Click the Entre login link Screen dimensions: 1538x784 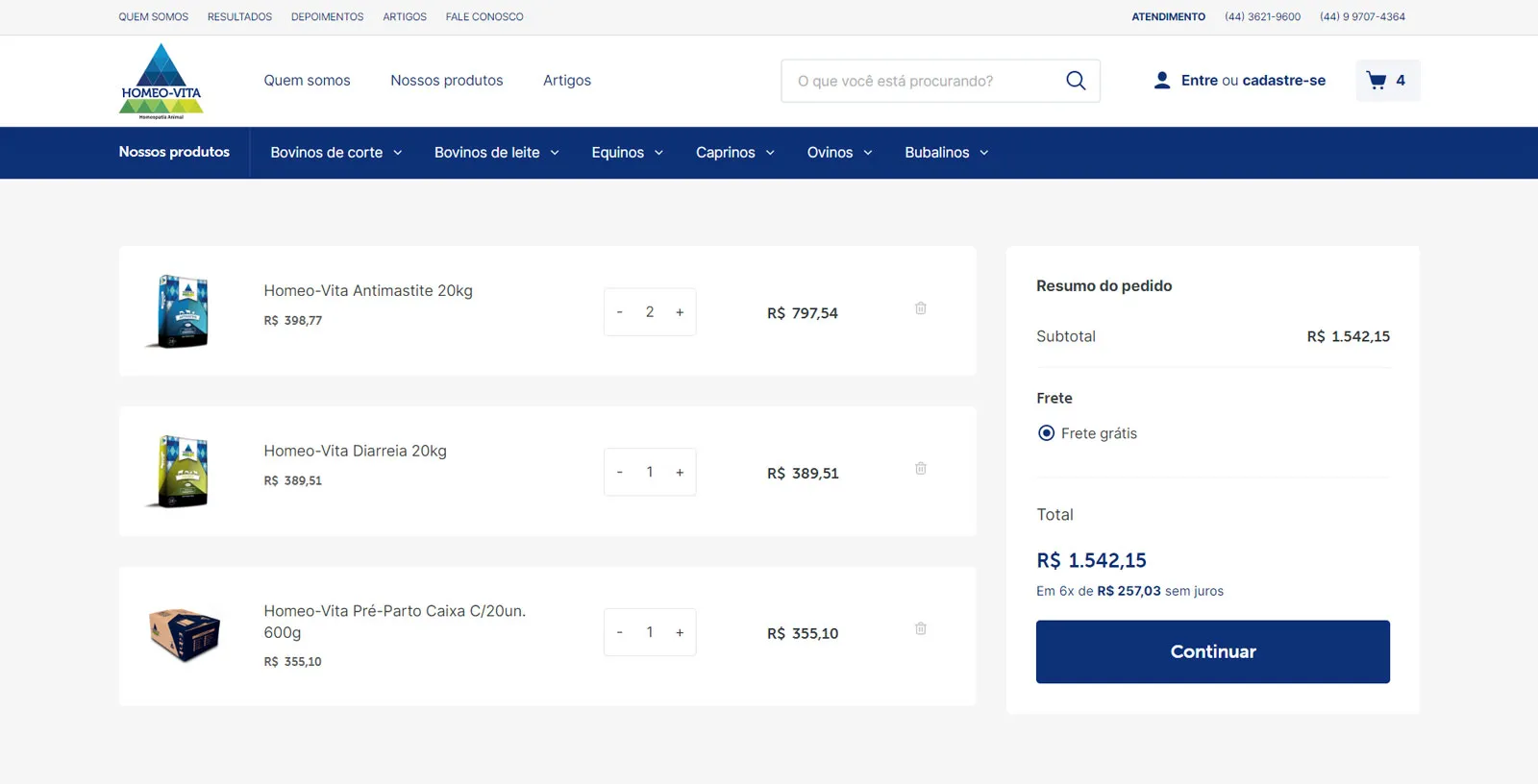pyautogui.click(x=1199, y=81)
